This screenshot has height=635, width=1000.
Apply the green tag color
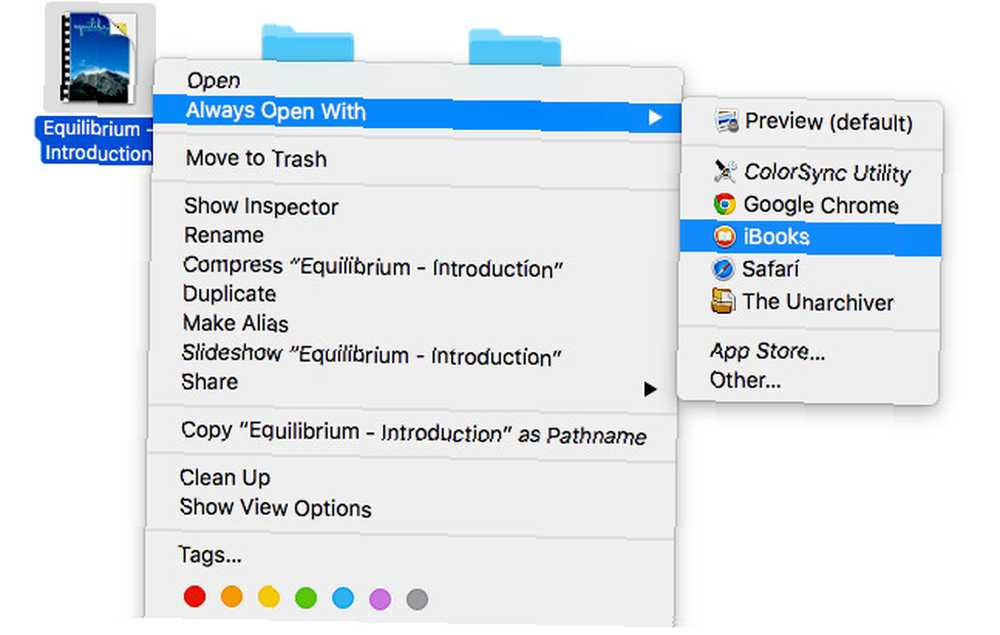pos(306,598)
